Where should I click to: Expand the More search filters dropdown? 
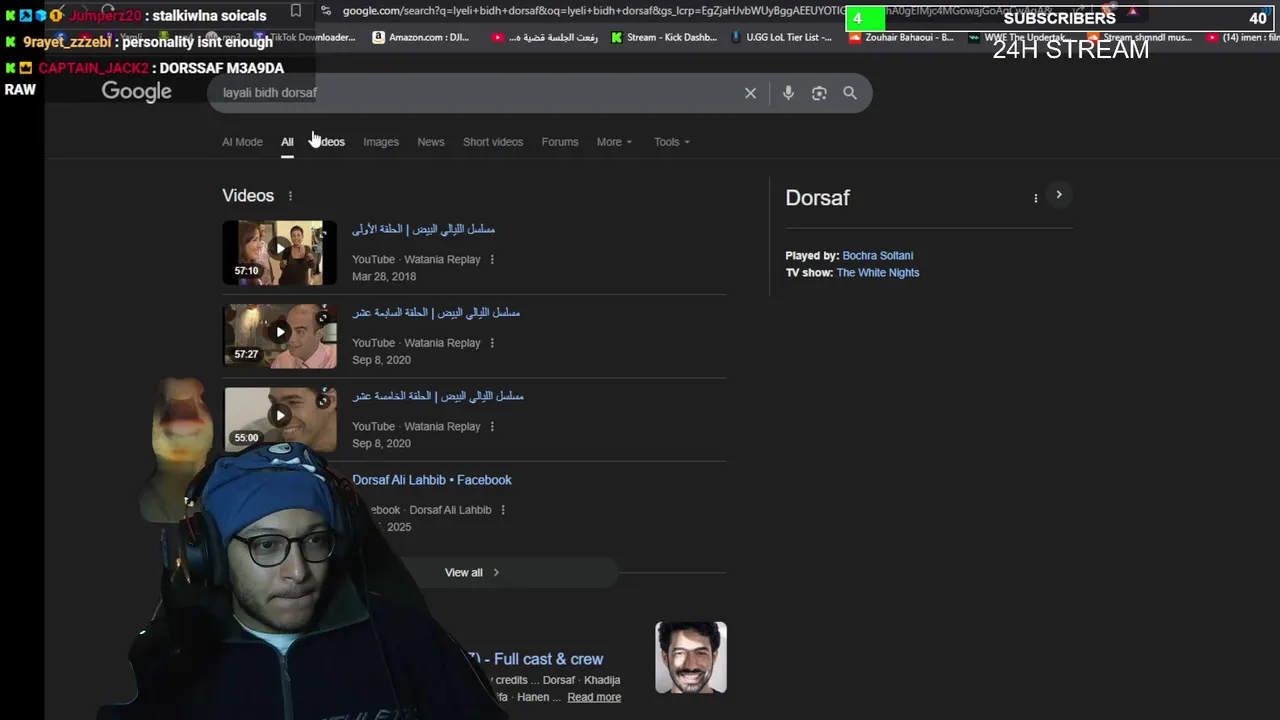pyautogui.click(x=614, y=142)
